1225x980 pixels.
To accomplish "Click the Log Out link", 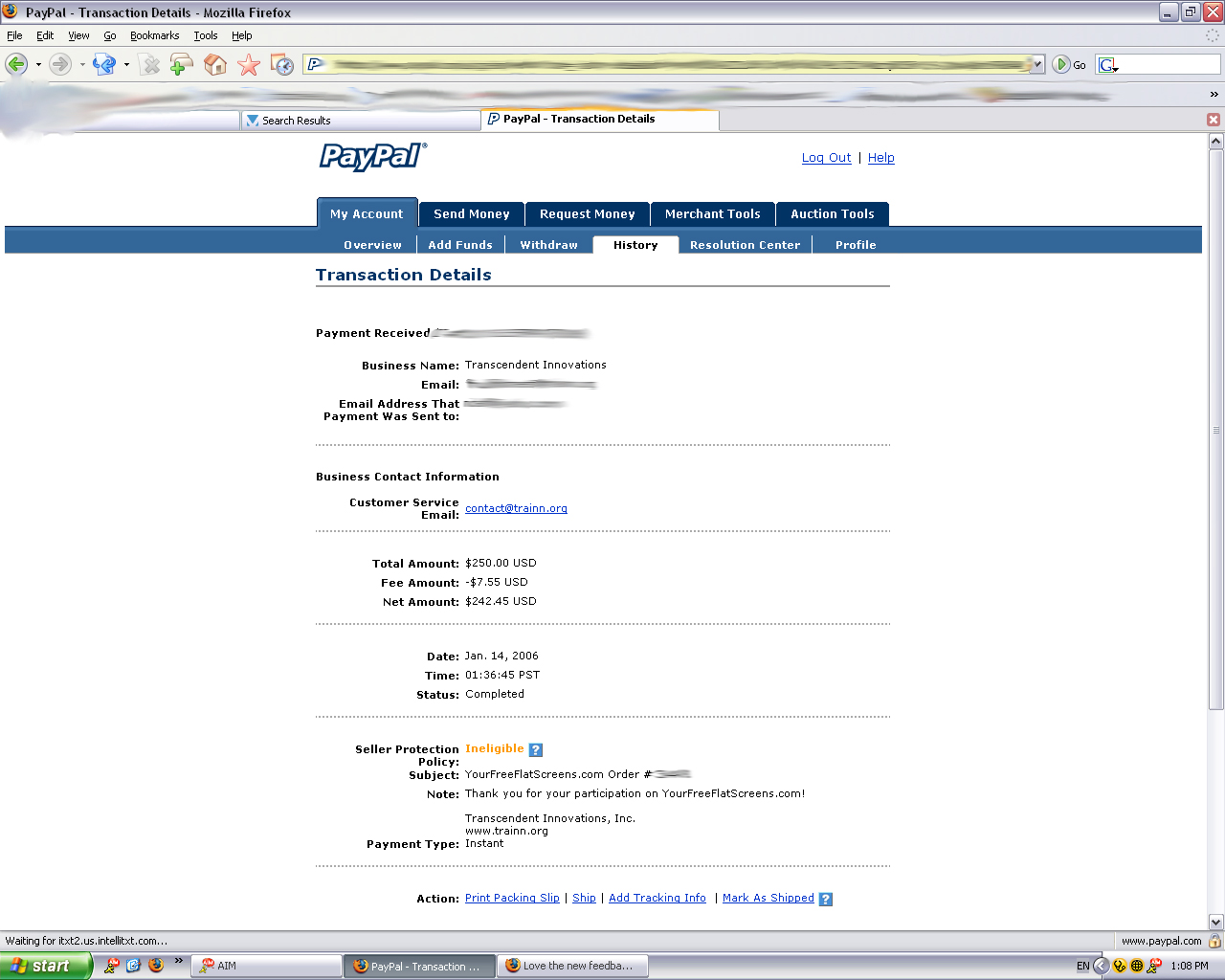I will [x=827, y=158].
